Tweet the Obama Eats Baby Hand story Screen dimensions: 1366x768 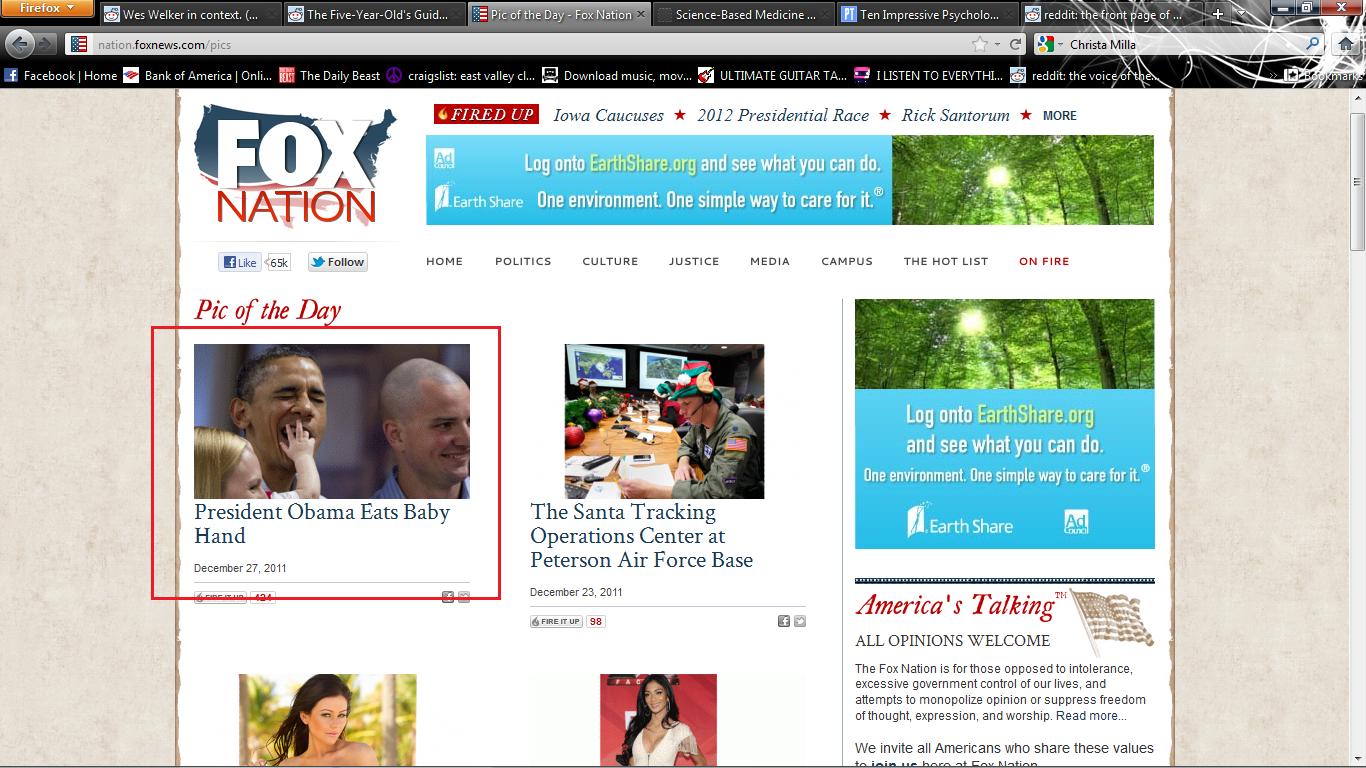pyautogui.click(x=464, y=597)
